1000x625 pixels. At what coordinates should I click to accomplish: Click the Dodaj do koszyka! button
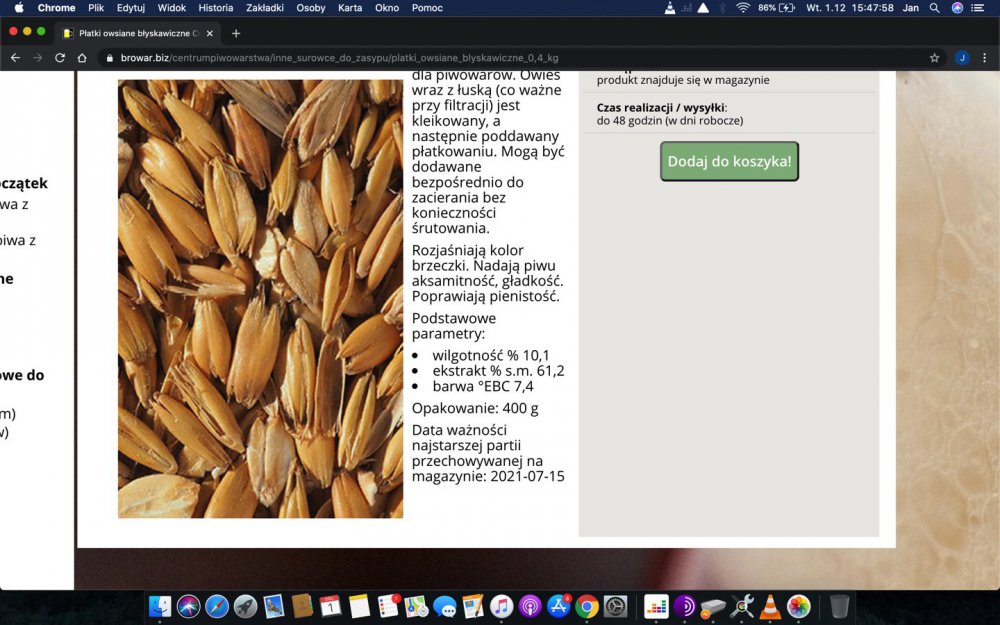(729, 161)
